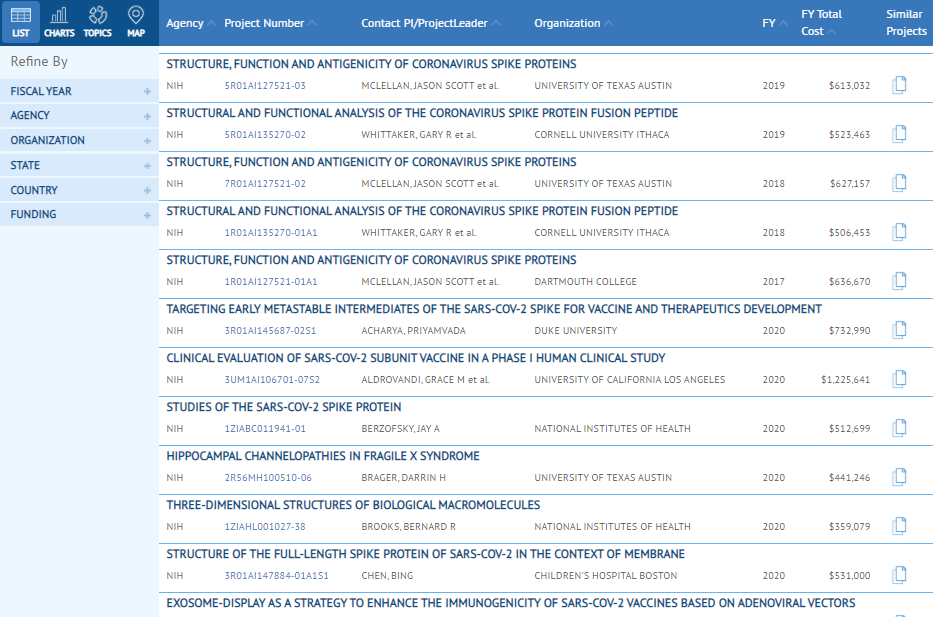Open project number 7R01AI127521-02
This screenshot has width=933, height=617.
(x=265, y=184)
